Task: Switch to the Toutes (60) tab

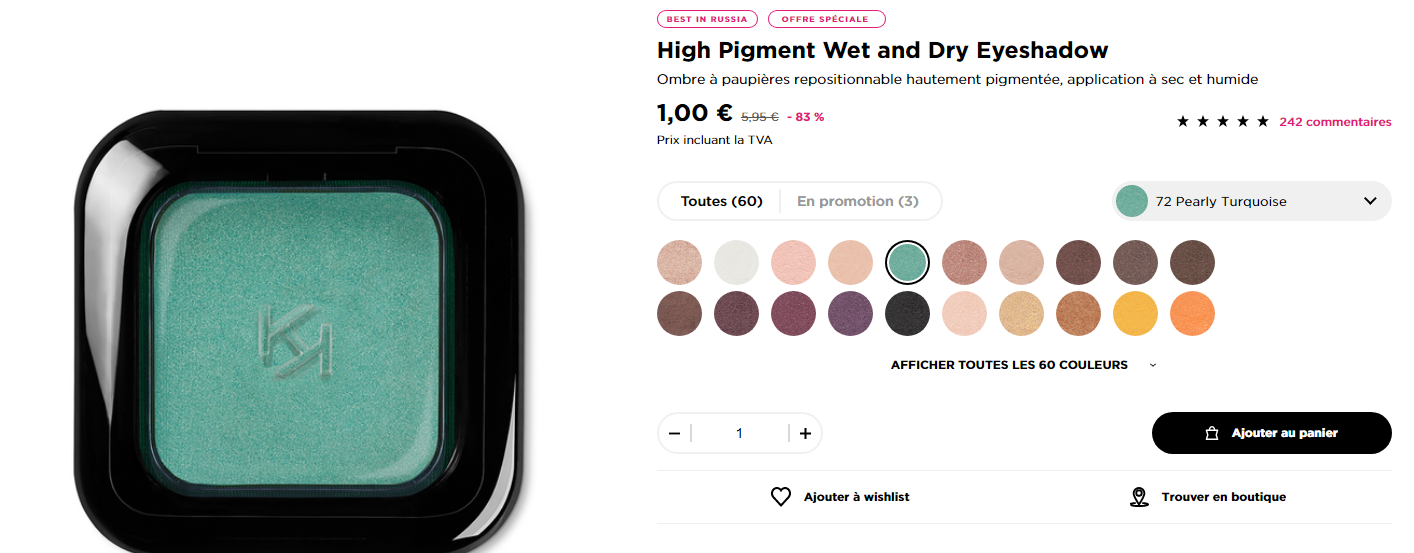Action: pyautogui.click(x=721, y=201)
